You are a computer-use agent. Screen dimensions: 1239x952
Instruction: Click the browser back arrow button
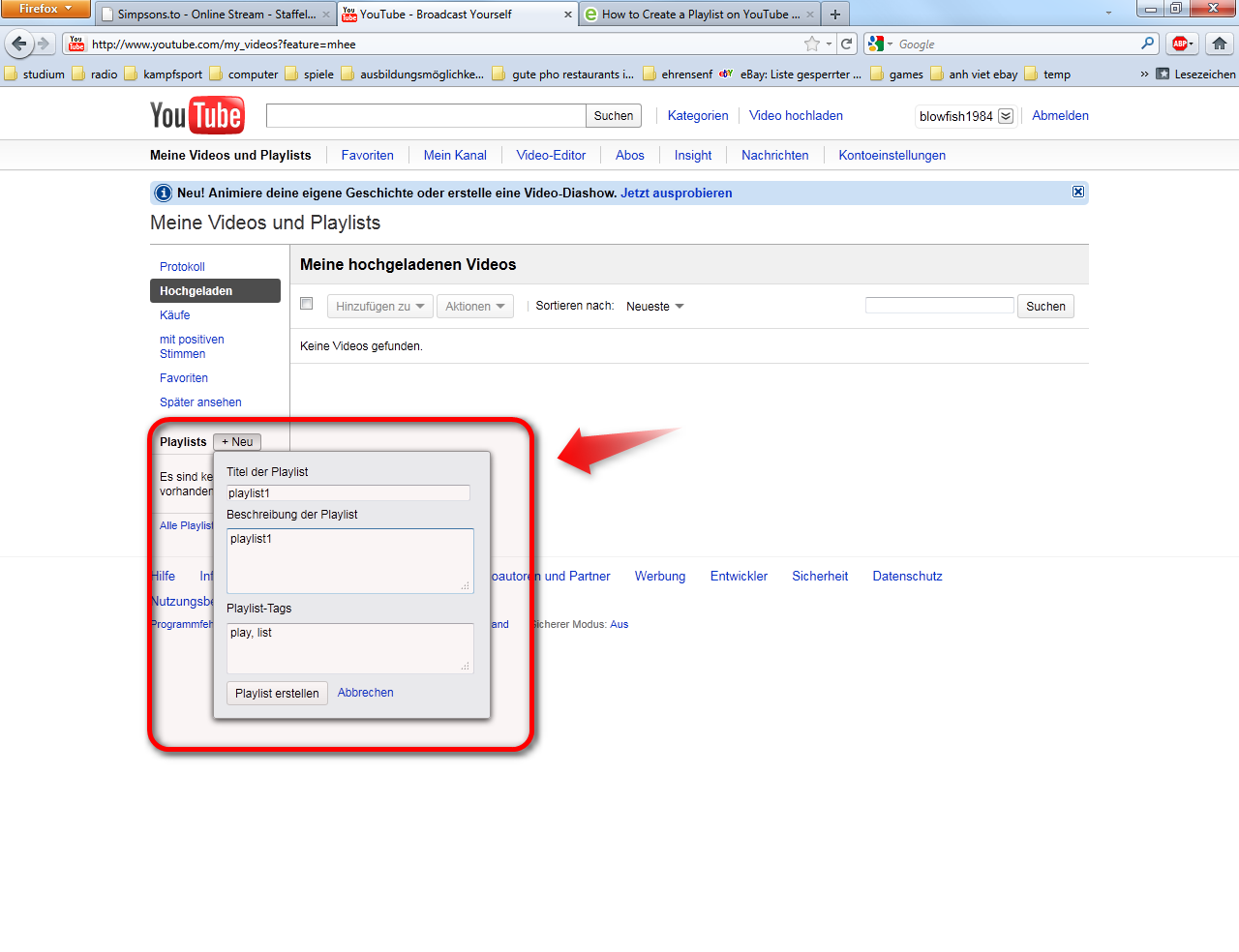point(19,44)
